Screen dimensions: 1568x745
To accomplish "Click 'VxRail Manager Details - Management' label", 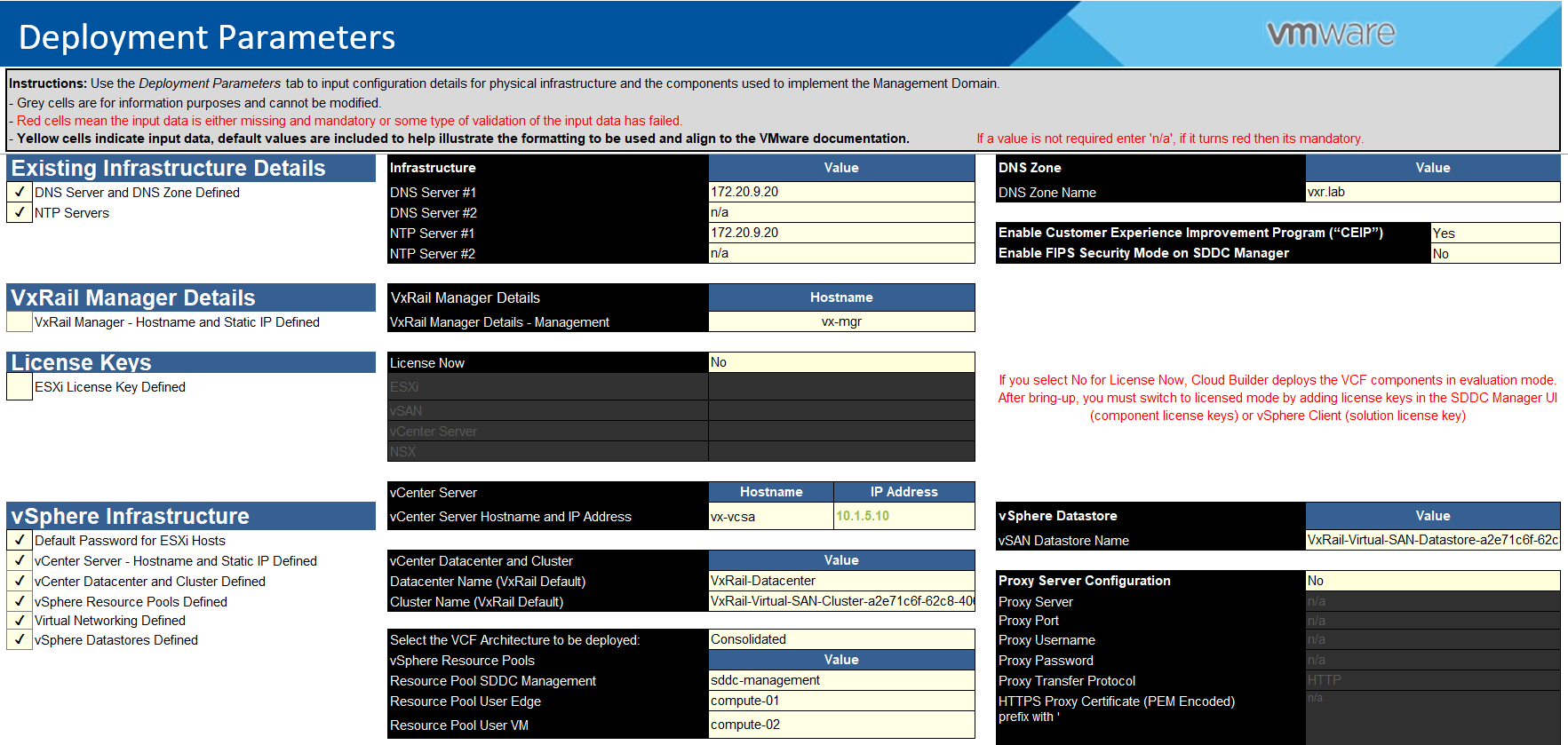I will (499, 322).
